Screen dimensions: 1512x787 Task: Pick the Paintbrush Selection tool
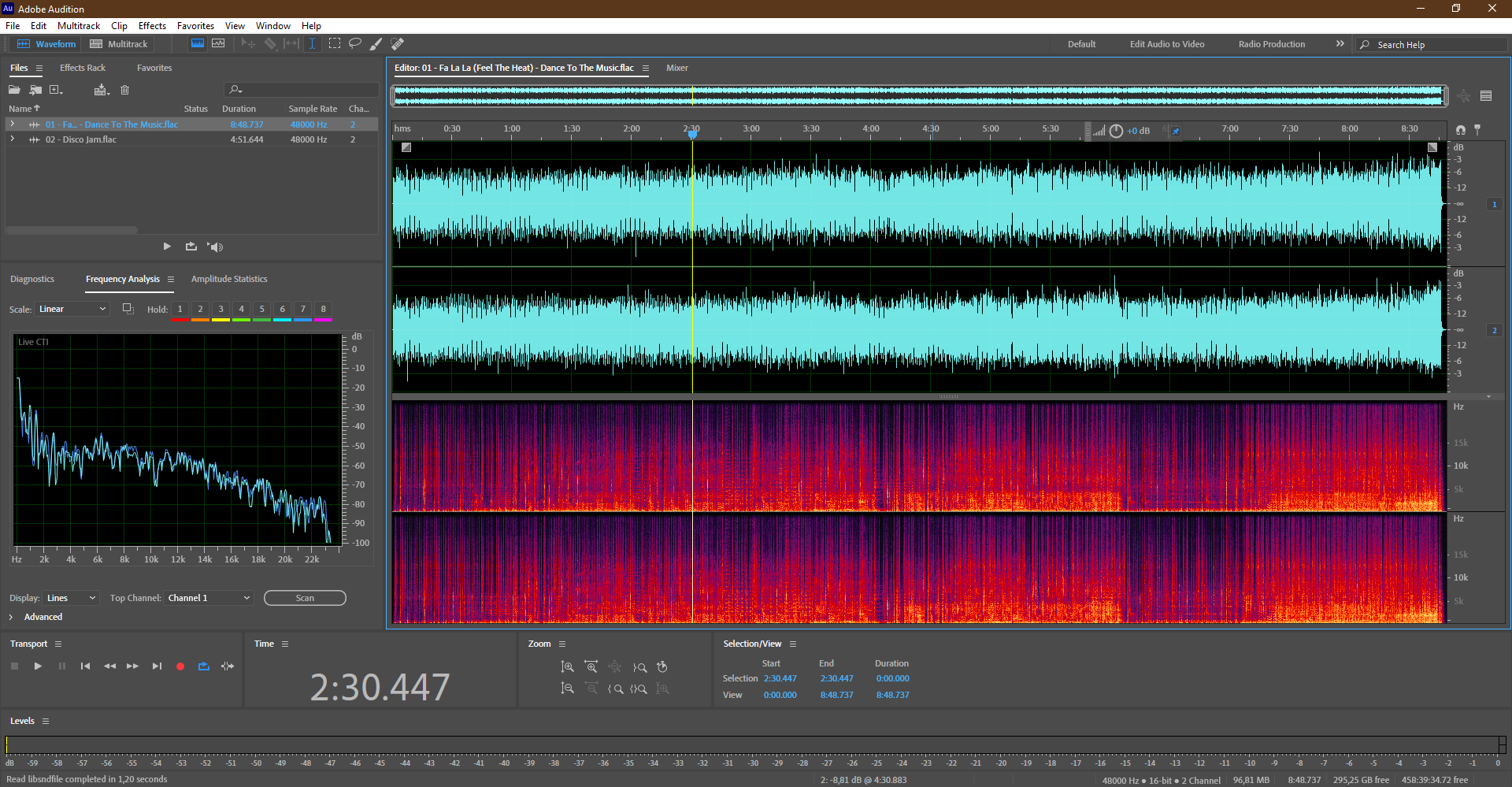376,44
